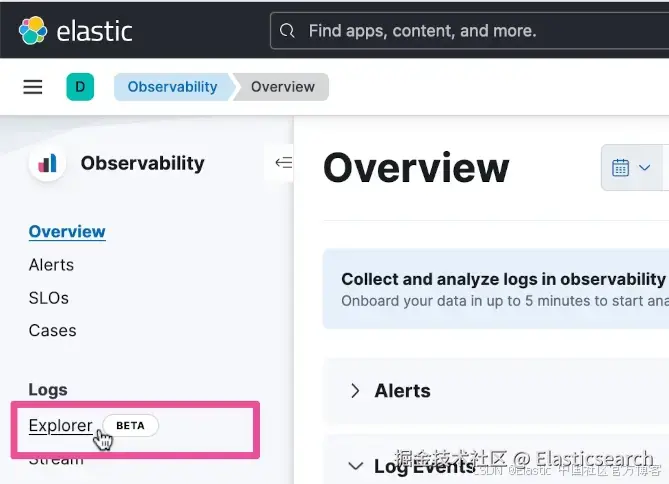Collapse the Log Events section
Viewport: 669px width, 484px height.
coord(356,466)
